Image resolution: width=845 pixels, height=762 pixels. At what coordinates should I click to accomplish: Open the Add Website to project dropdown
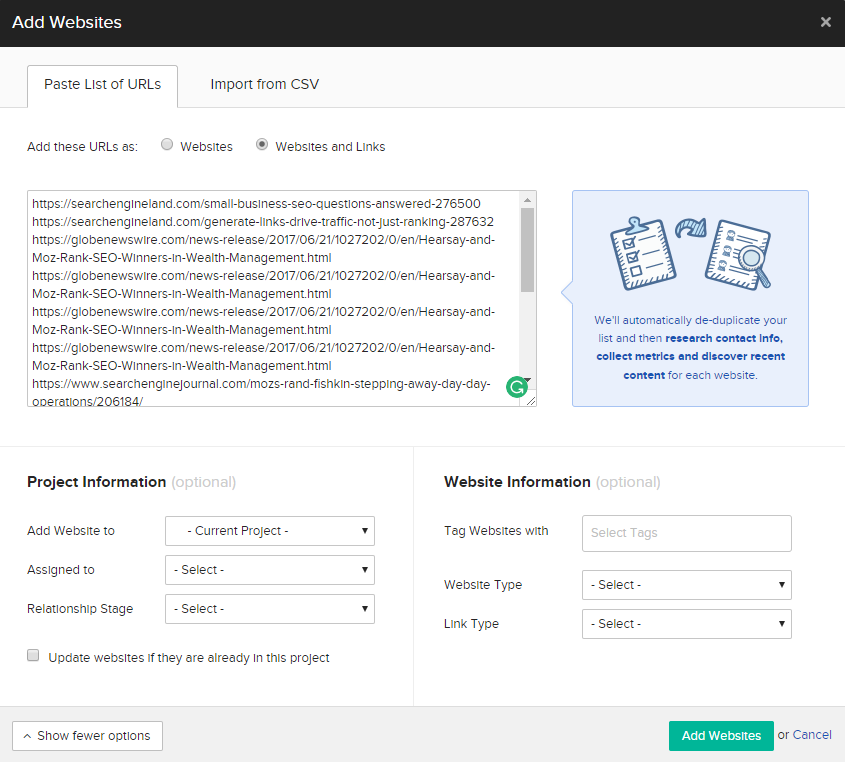tap(269, 531)
